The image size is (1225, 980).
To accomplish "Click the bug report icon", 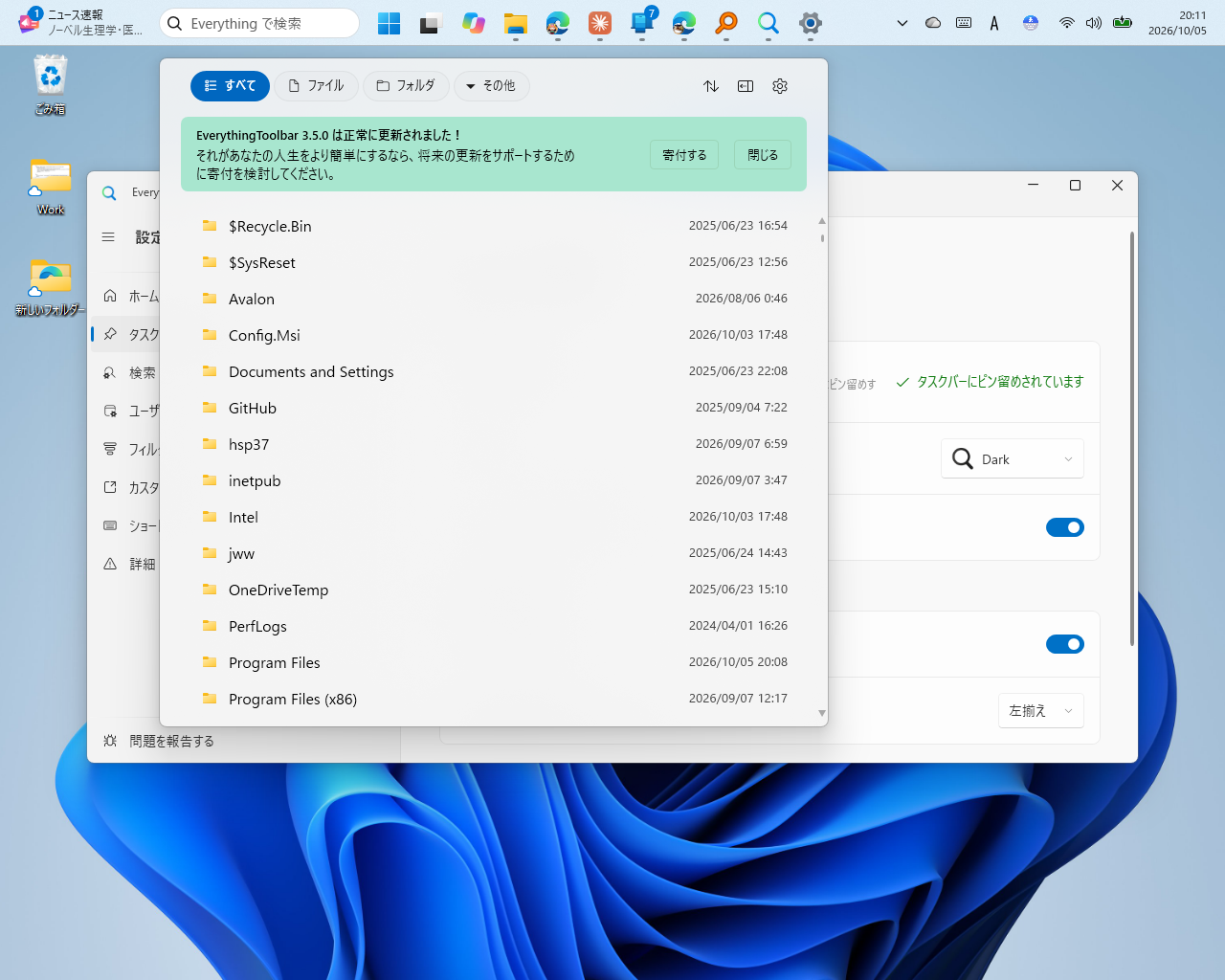I will tap(110, 741).
